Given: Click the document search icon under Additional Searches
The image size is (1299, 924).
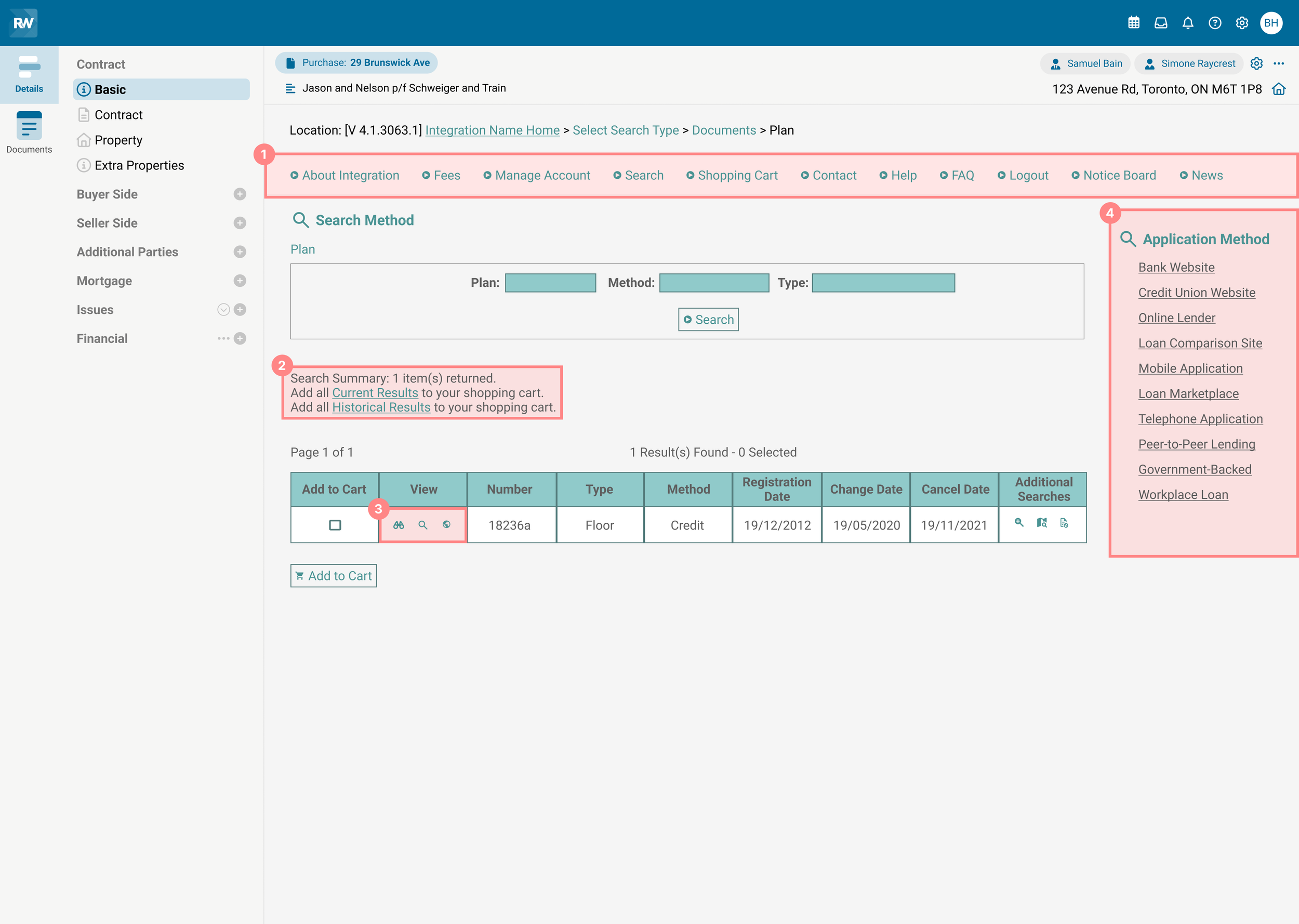Looking at the screenshot, I should pyautogui.click(x=1064, y=523).
